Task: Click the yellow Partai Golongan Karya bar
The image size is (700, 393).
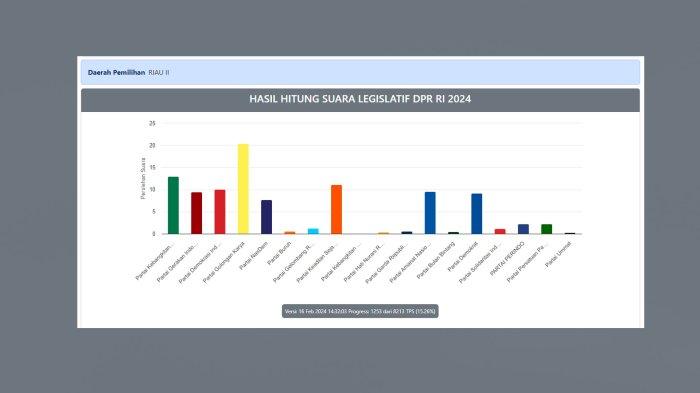Action: (x=243, y=189)
